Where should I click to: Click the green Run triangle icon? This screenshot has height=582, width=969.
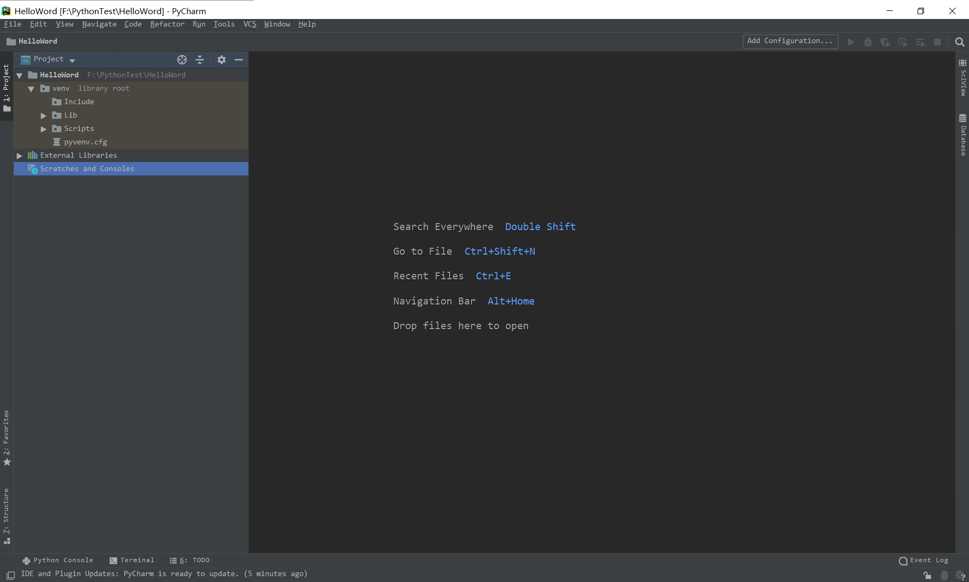tap(850, 41)
